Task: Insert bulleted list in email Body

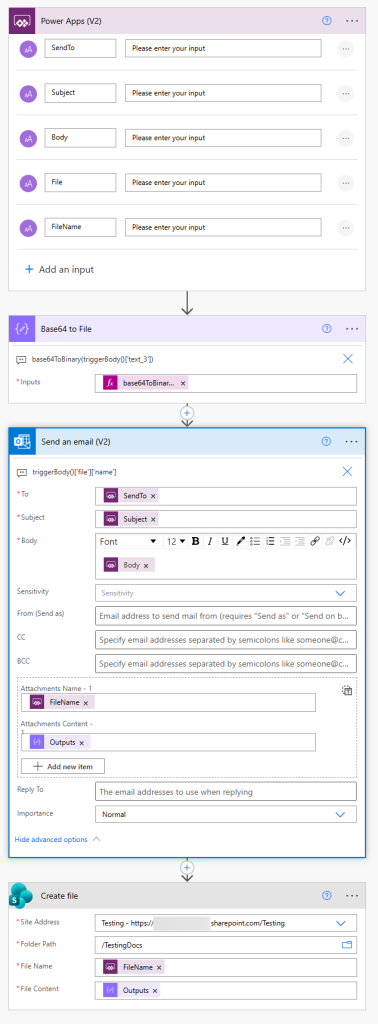Action: coord(255,541)
